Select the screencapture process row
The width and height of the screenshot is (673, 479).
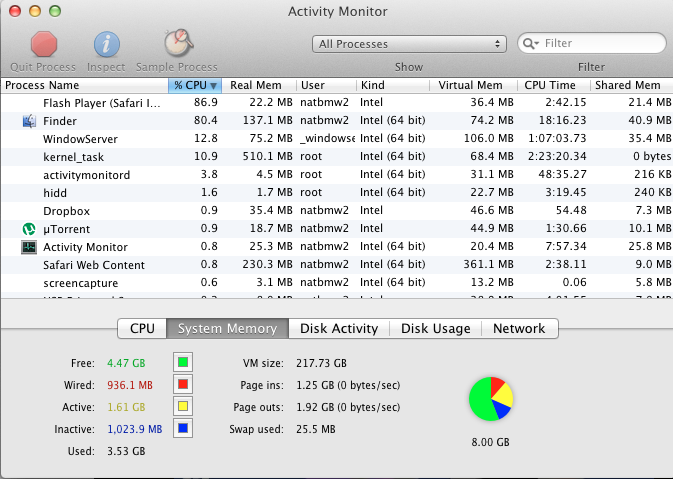[x=336, y=283]
